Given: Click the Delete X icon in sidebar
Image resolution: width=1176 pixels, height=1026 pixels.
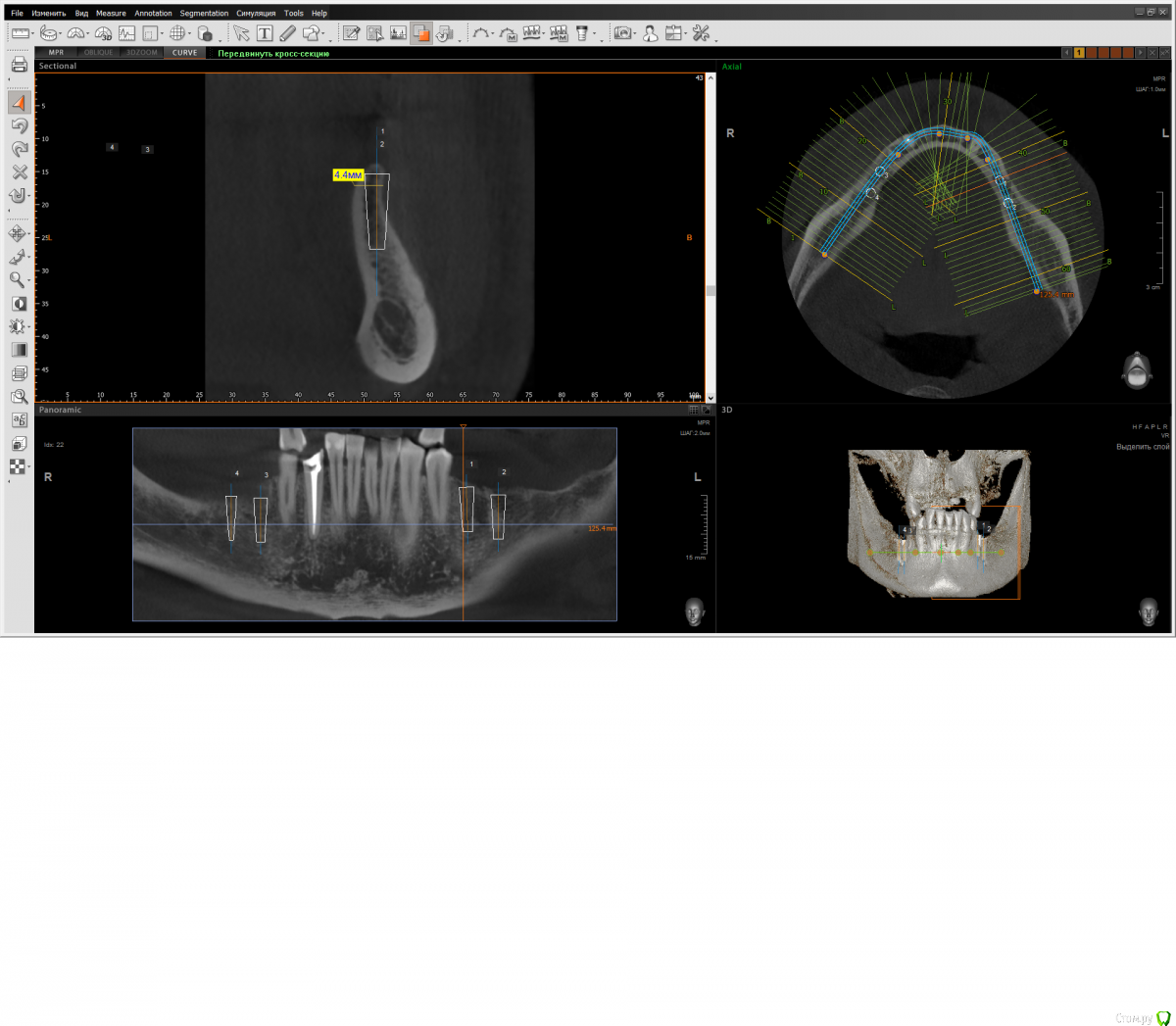Looking at the screenshot, I should coord(19,172).
